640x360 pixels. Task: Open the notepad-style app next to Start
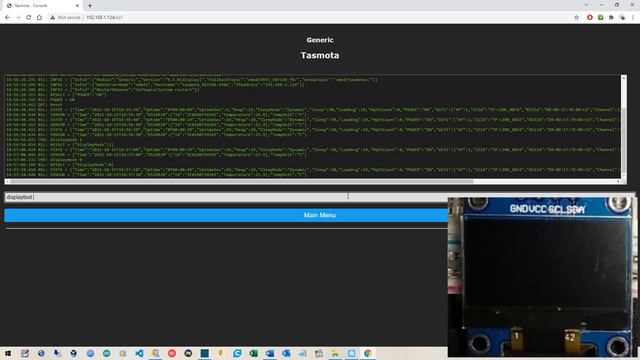point(24,353)
